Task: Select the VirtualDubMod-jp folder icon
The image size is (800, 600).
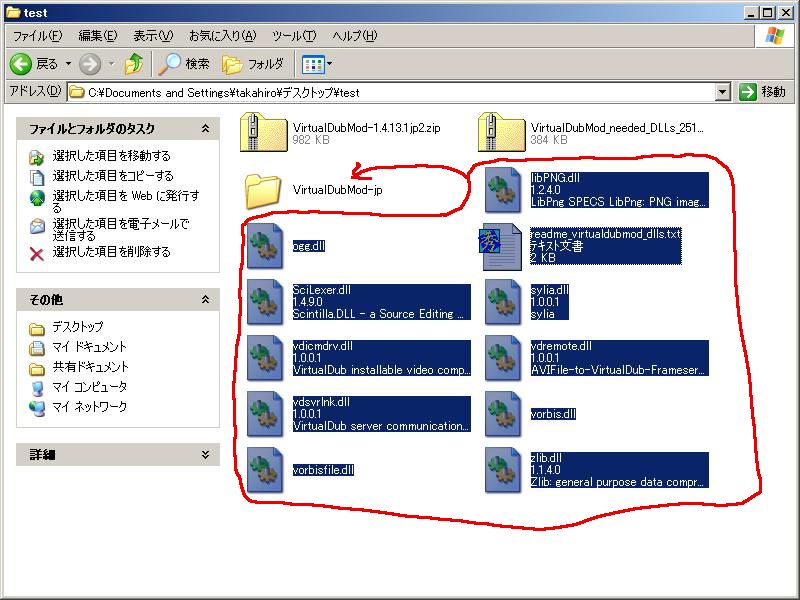Action: (x=263, y=190)
